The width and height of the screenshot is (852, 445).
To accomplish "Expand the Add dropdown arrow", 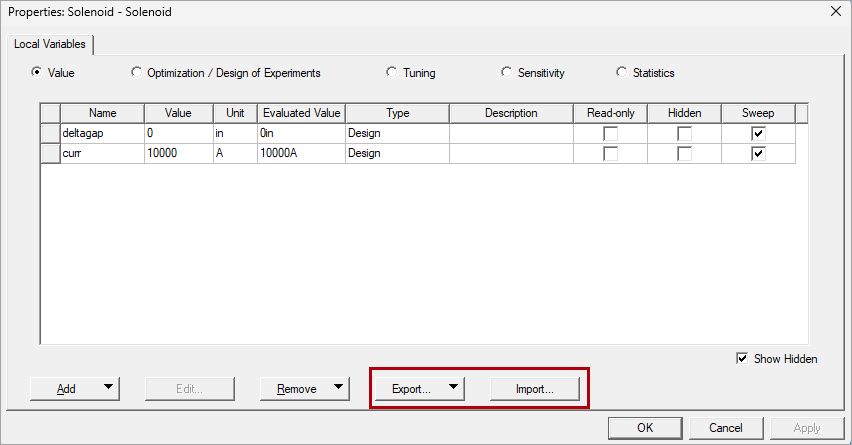I will [x=109, y=387].
